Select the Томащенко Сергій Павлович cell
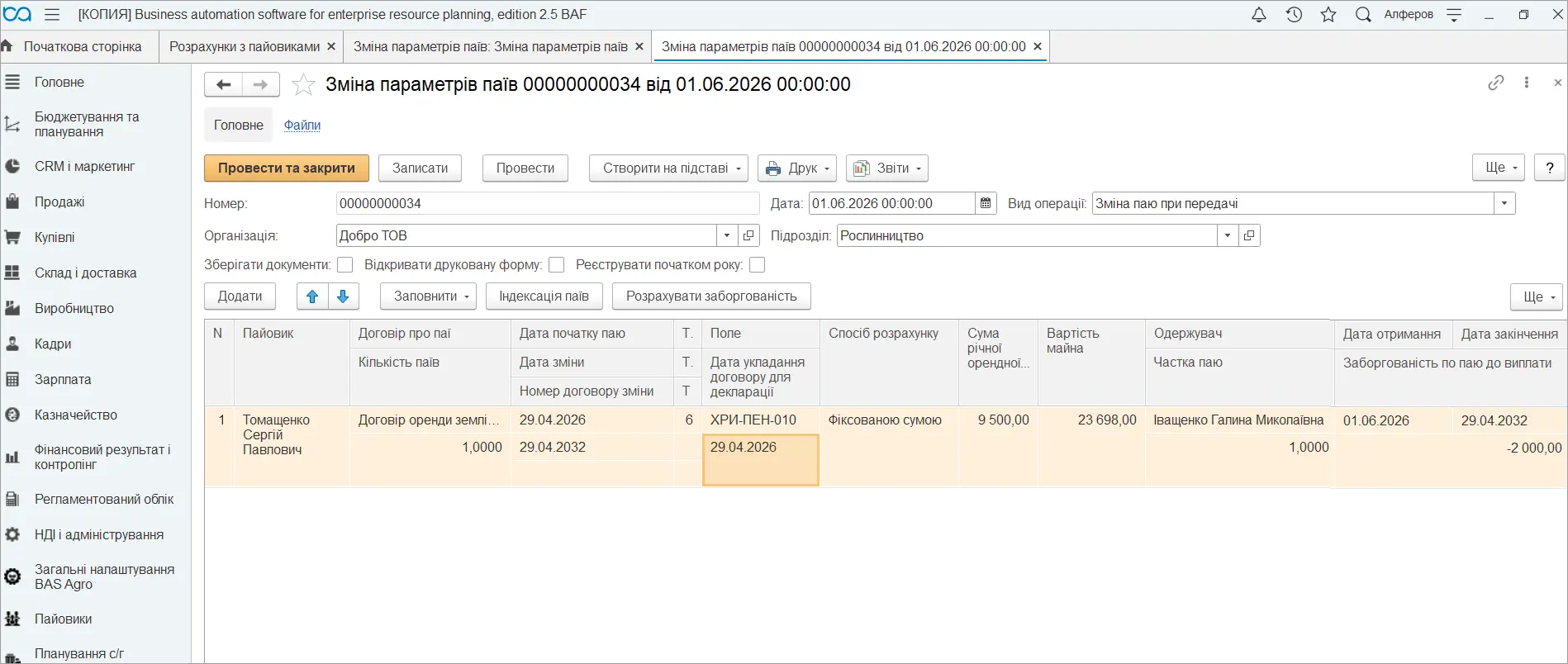The width and height of the screenshot is (1568, 664). coord(292,446)
